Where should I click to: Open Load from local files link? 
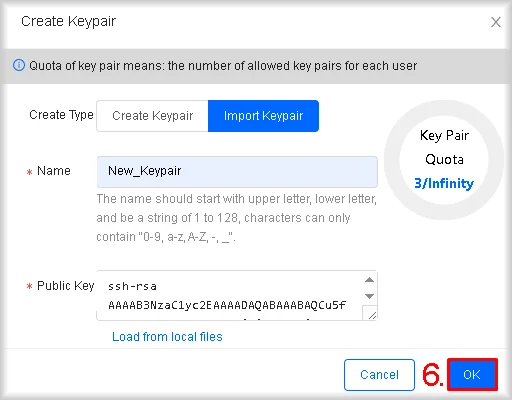click(167, 337)
